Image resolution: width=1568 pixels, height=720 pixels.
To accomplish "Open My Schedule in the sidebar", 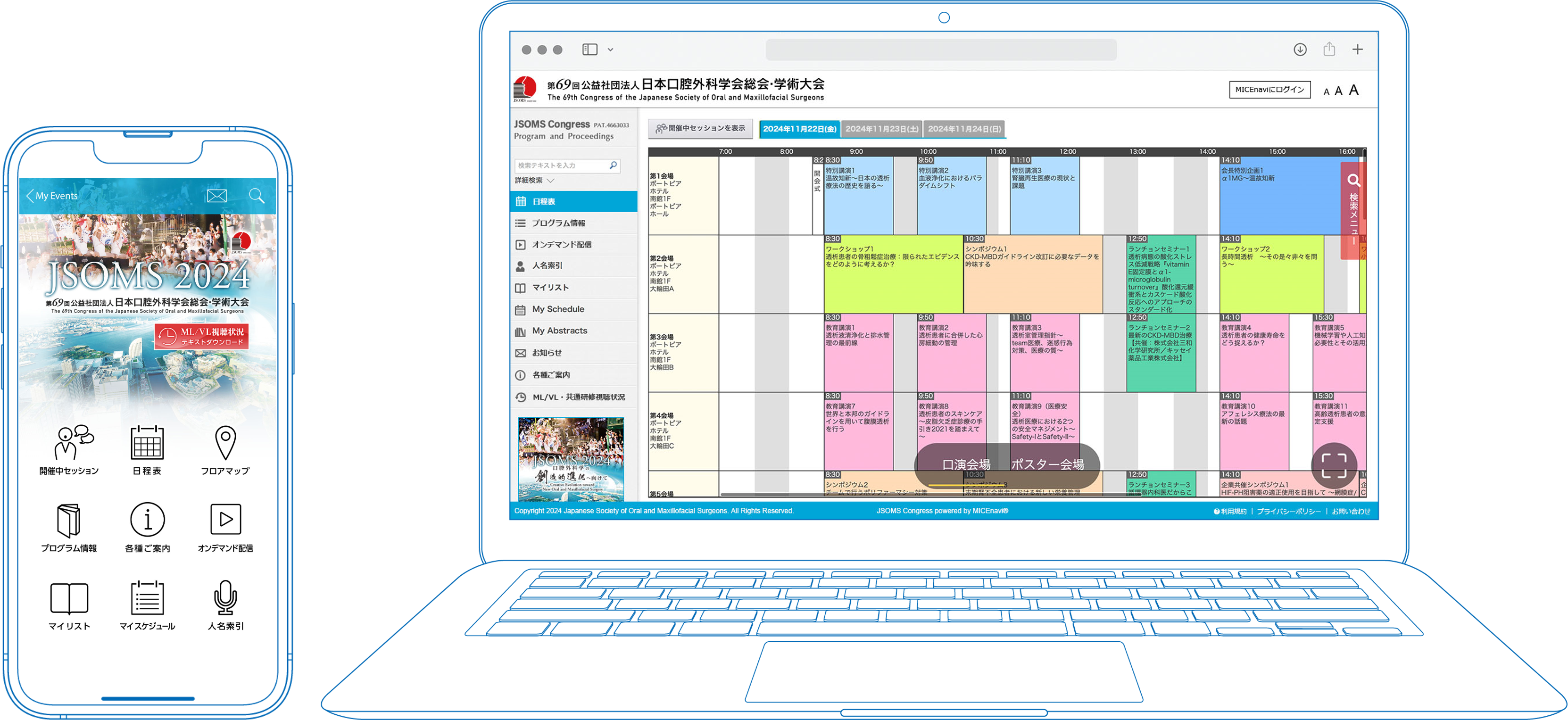I will pos(573,309).
